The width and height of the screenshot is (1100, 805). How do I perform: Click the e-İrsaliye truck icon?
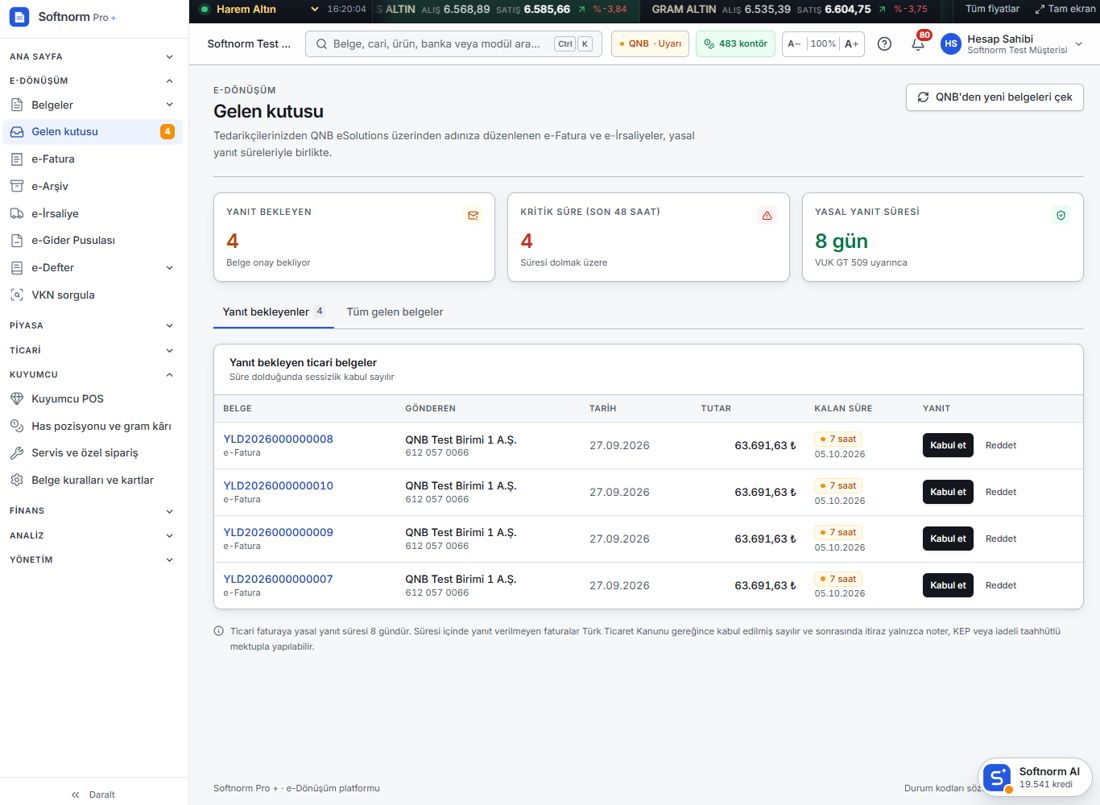[17, 213]
